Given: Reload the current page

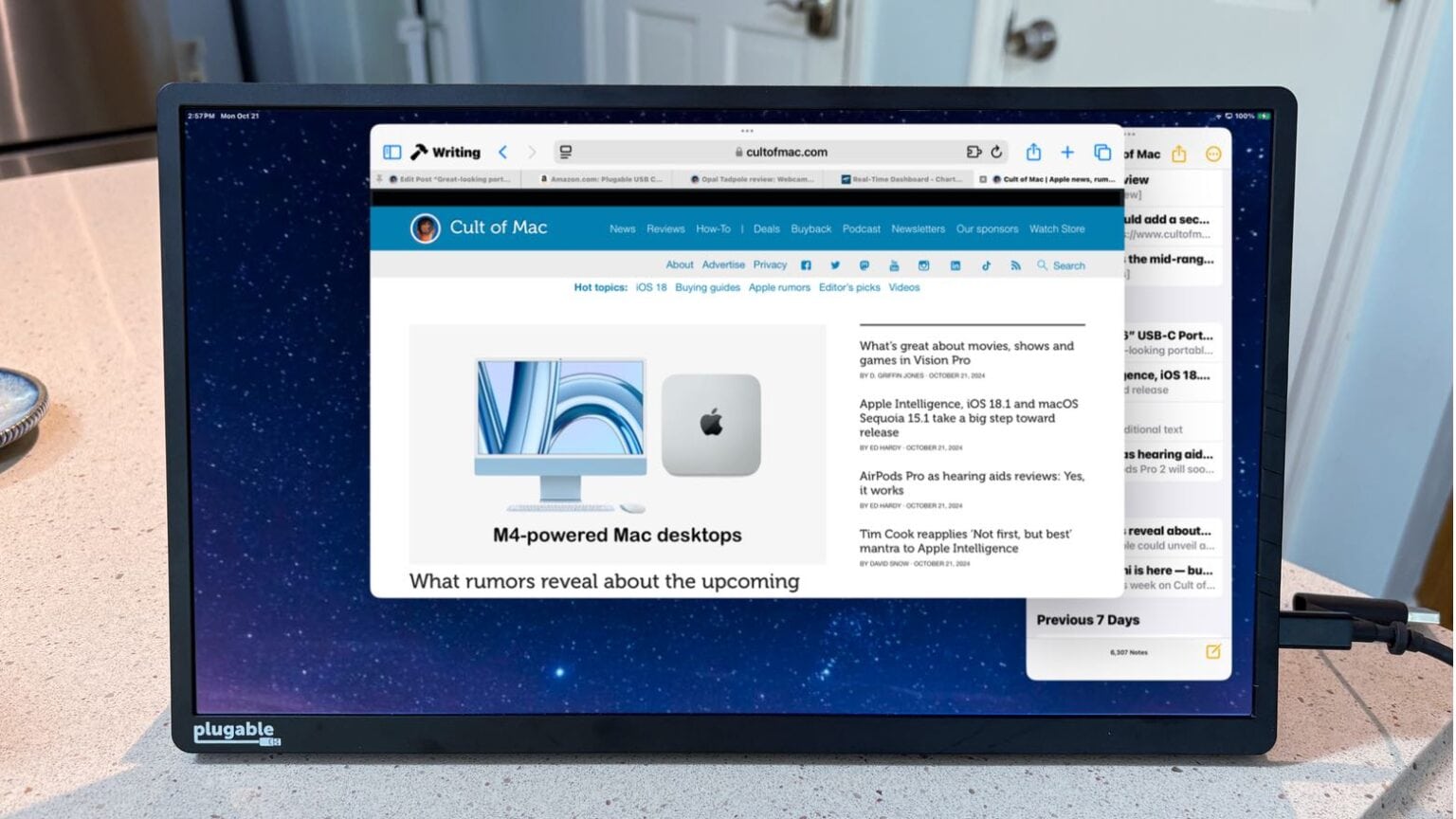Looking at the screenshot, I should 996,153.
